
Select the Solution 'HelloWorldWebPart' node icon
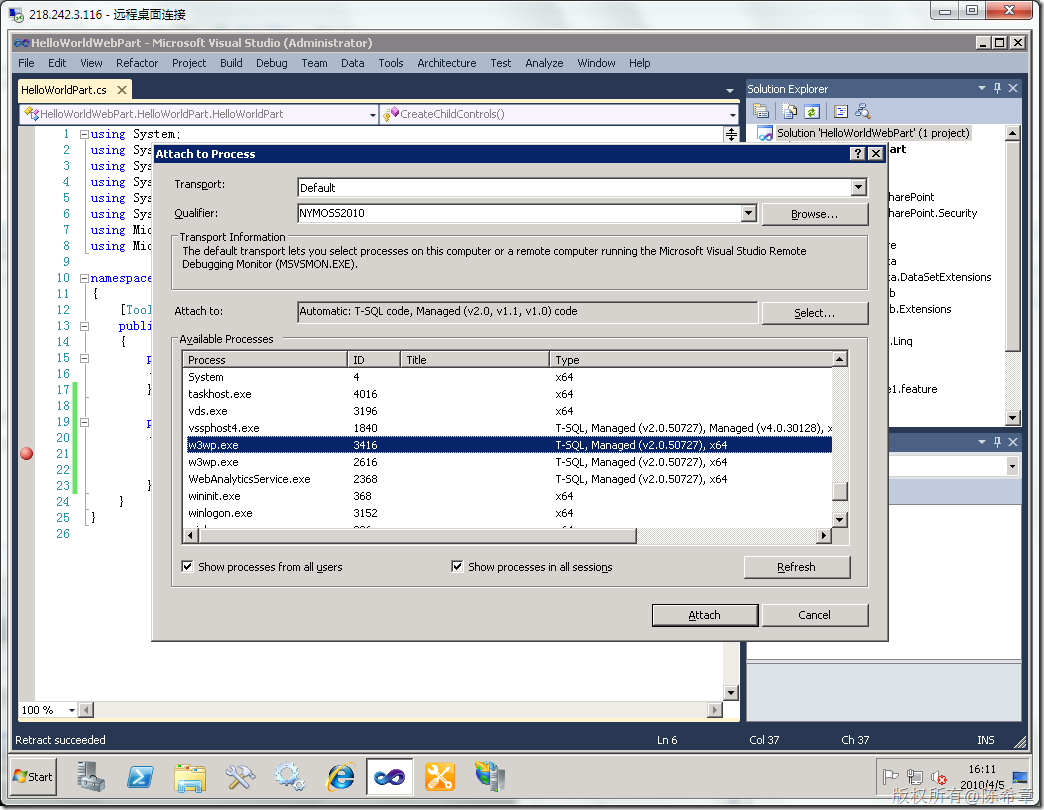coord(765,133)
